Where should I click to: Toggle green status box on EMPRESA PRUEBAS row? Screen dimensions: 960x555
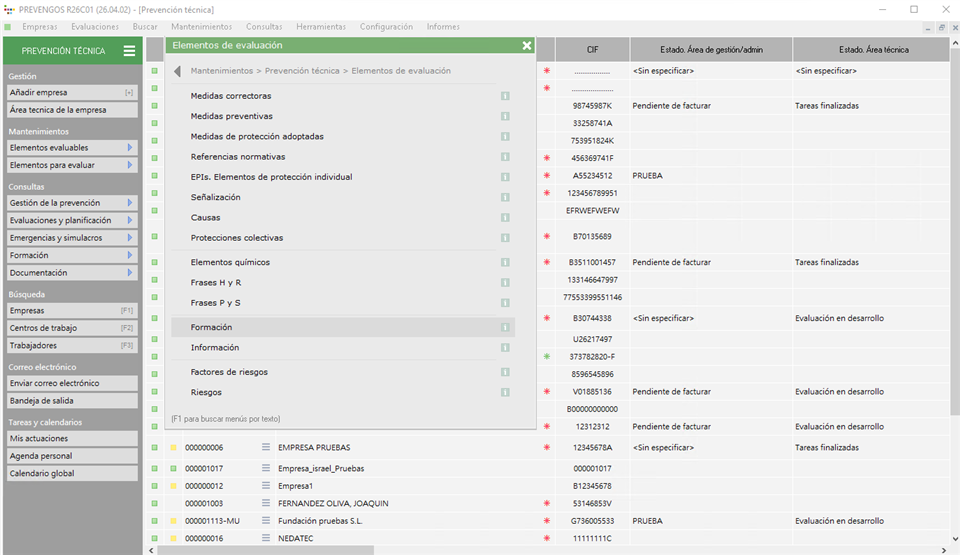155,448
